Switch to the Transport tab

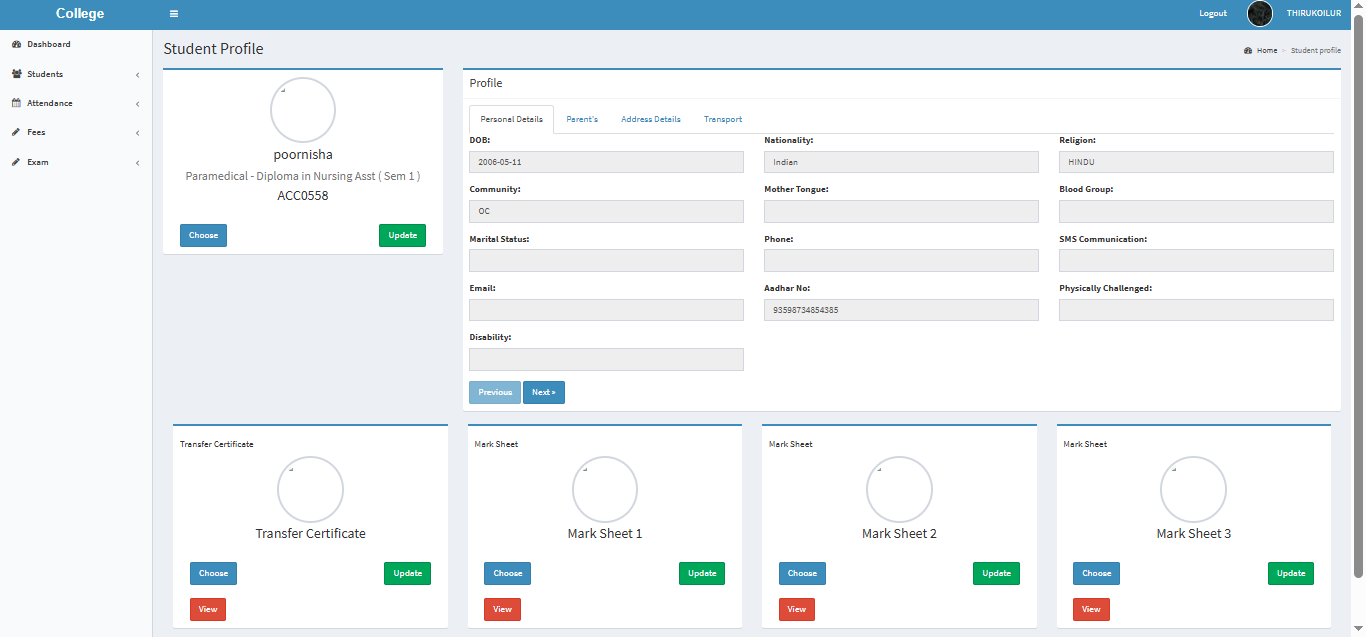coord(722,119)
